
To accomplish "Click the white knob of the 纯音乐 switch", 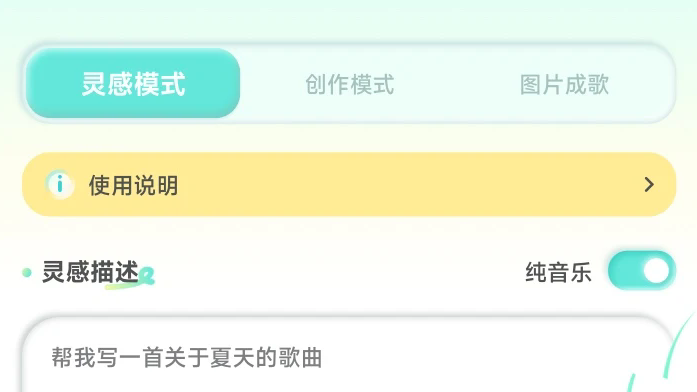I will [656, 270].
